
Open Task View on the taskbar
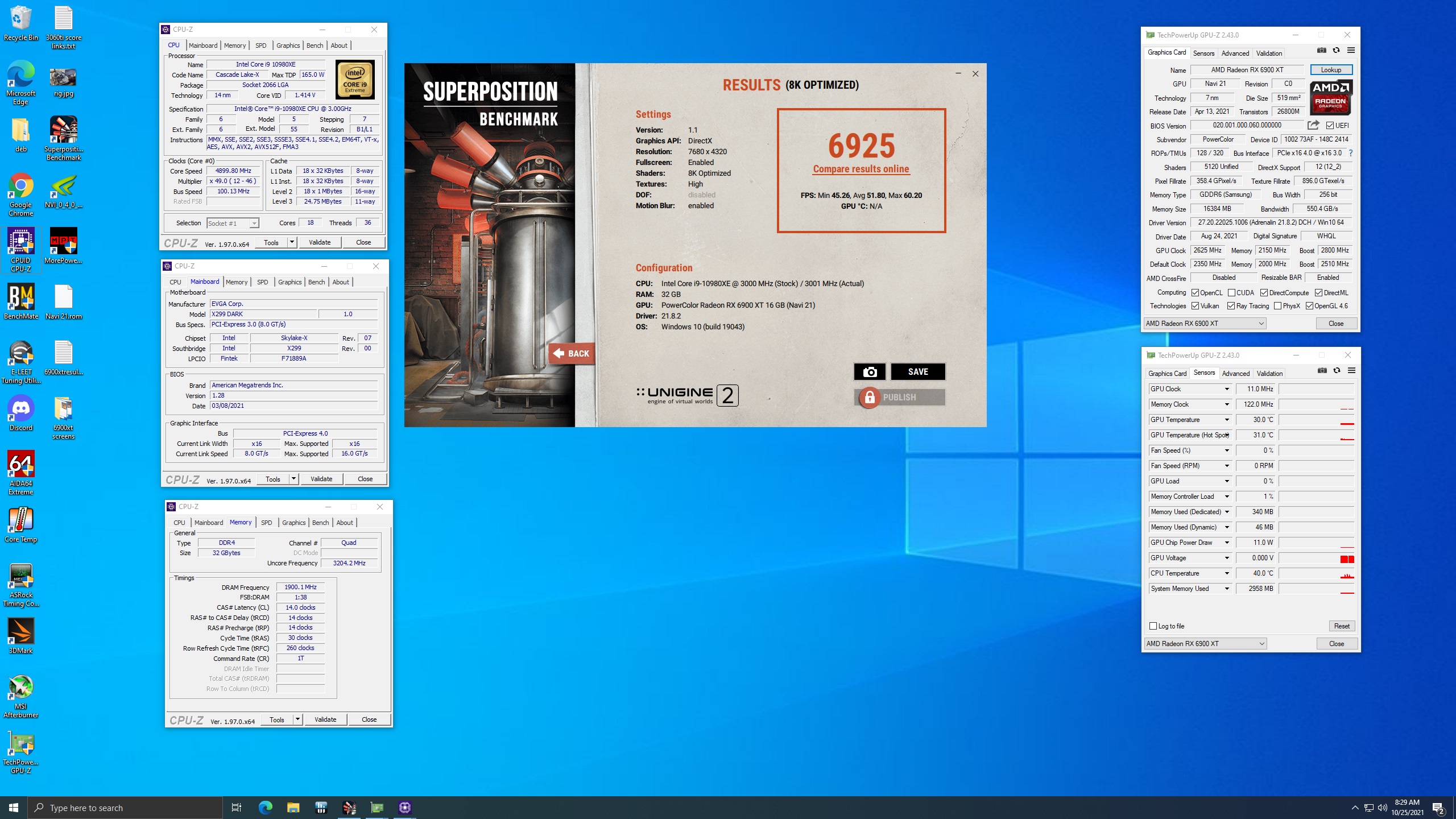click(x=237, y=807)
